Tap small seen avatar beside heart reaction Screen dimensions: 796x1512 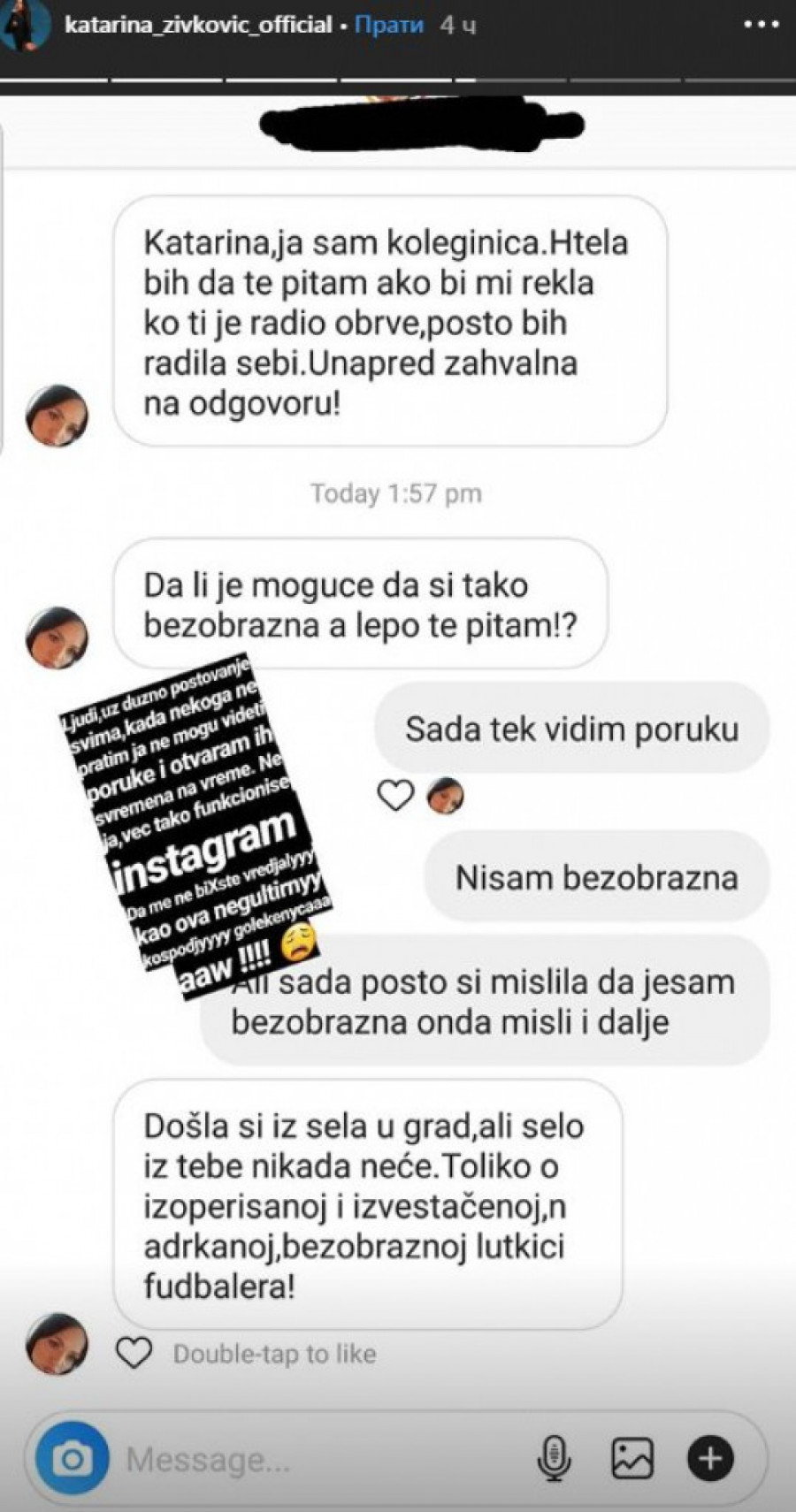pyautogui.click(x=445, y=796)
